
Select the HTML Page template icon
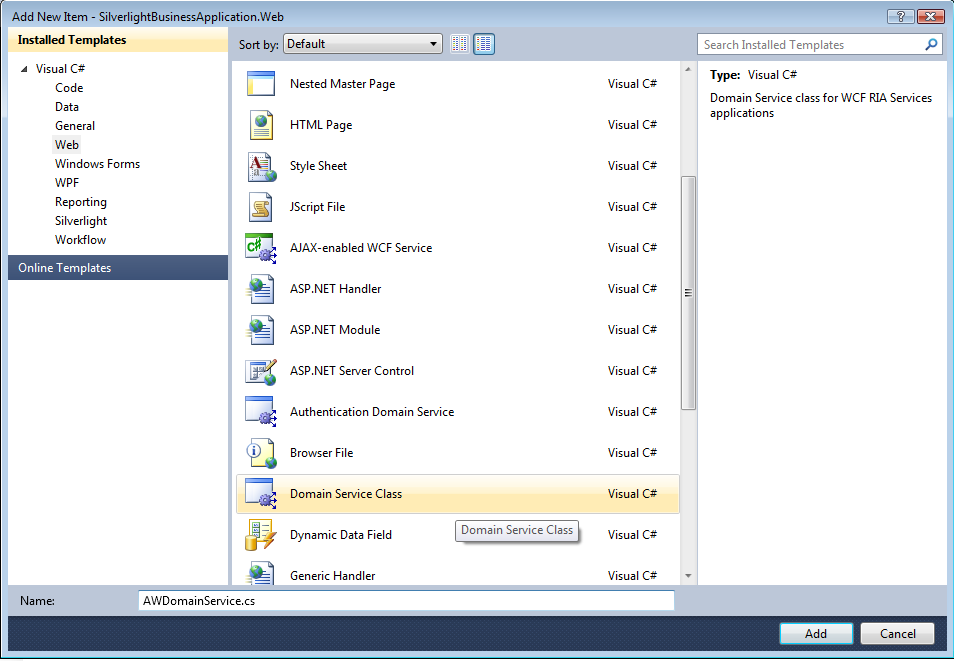(x=261, y=125)
